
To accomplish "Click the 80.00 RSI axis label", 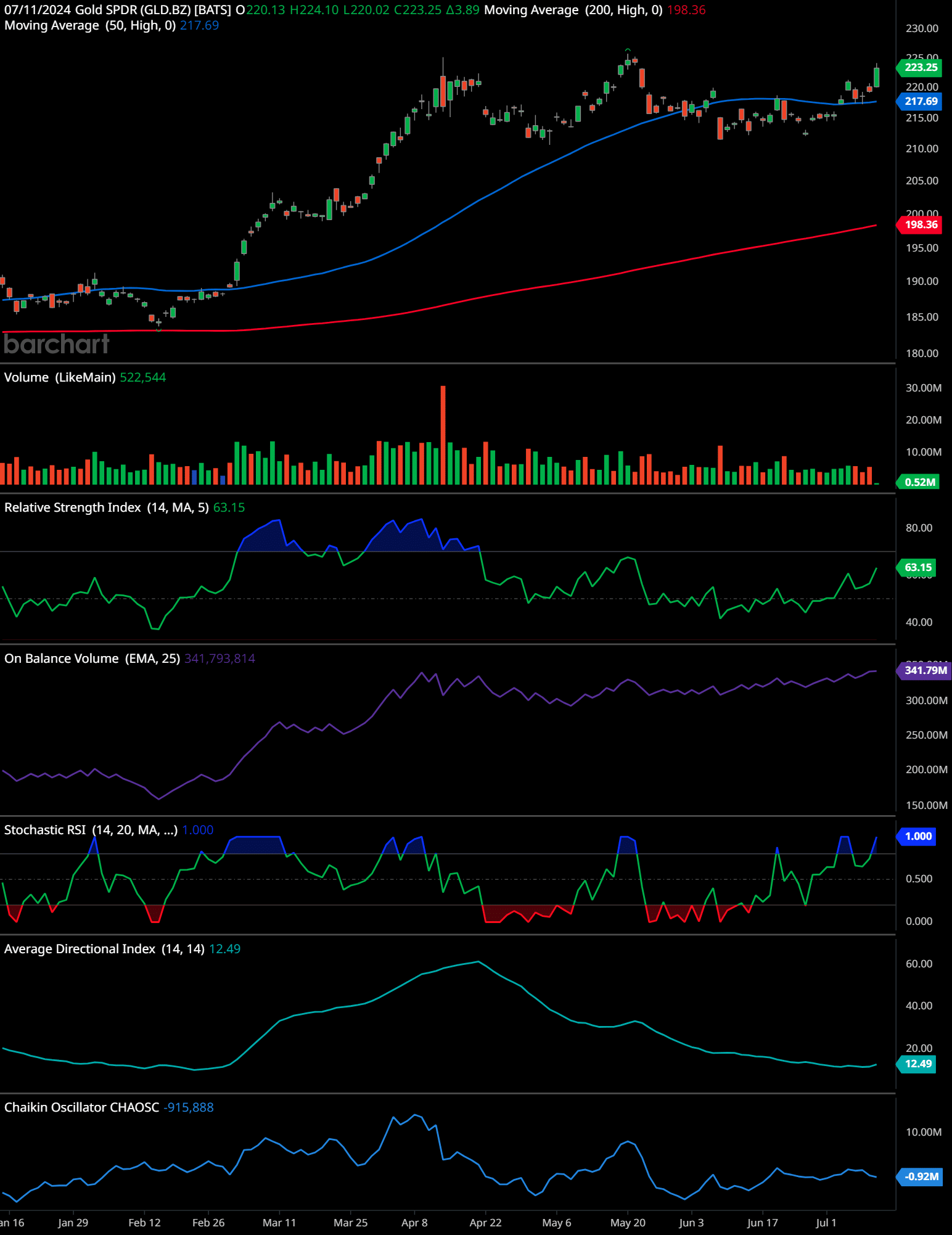I will (x=919, y=528).
